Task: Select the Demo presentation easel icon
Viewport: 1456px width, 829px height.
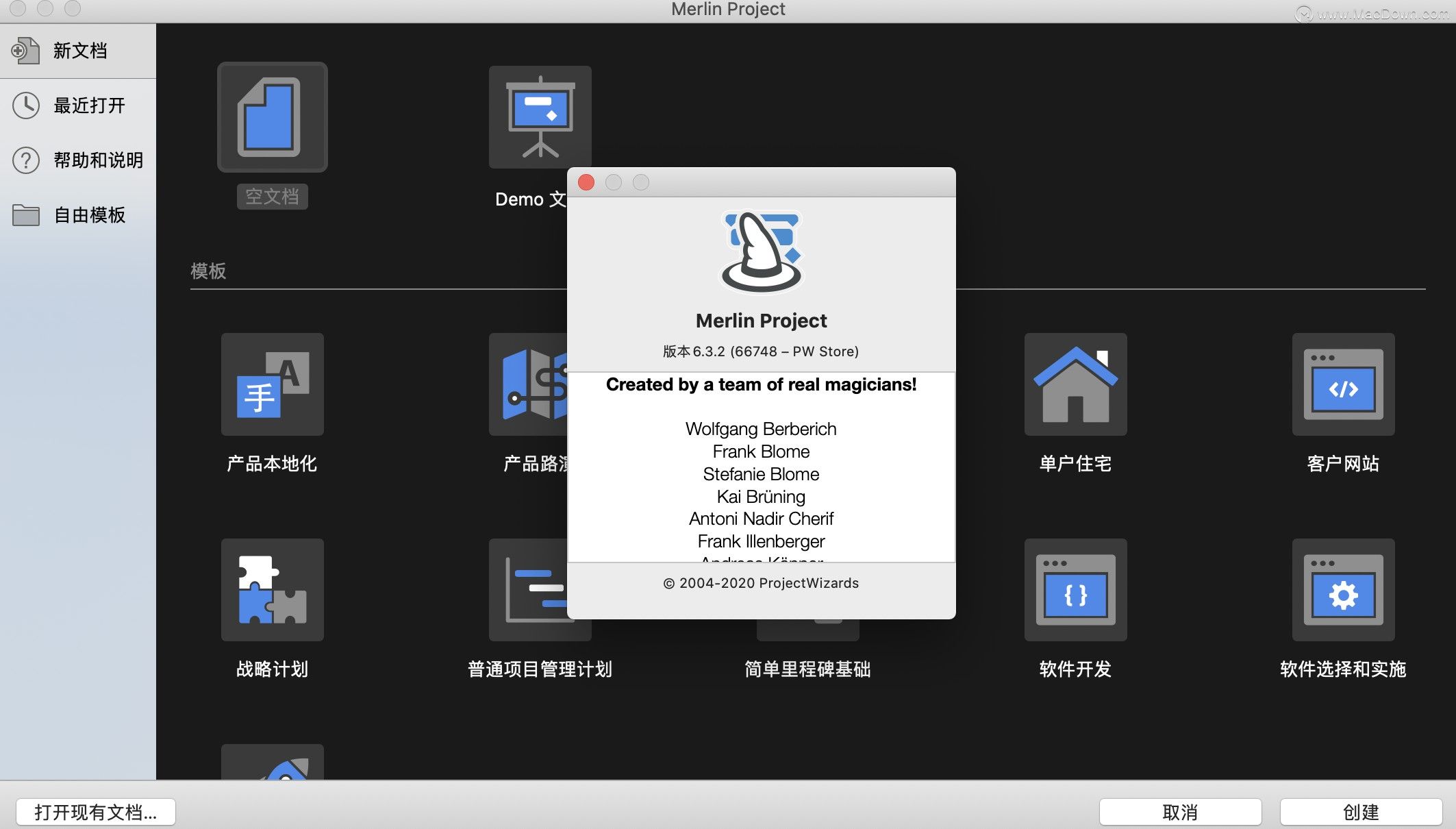Action: 540,117
